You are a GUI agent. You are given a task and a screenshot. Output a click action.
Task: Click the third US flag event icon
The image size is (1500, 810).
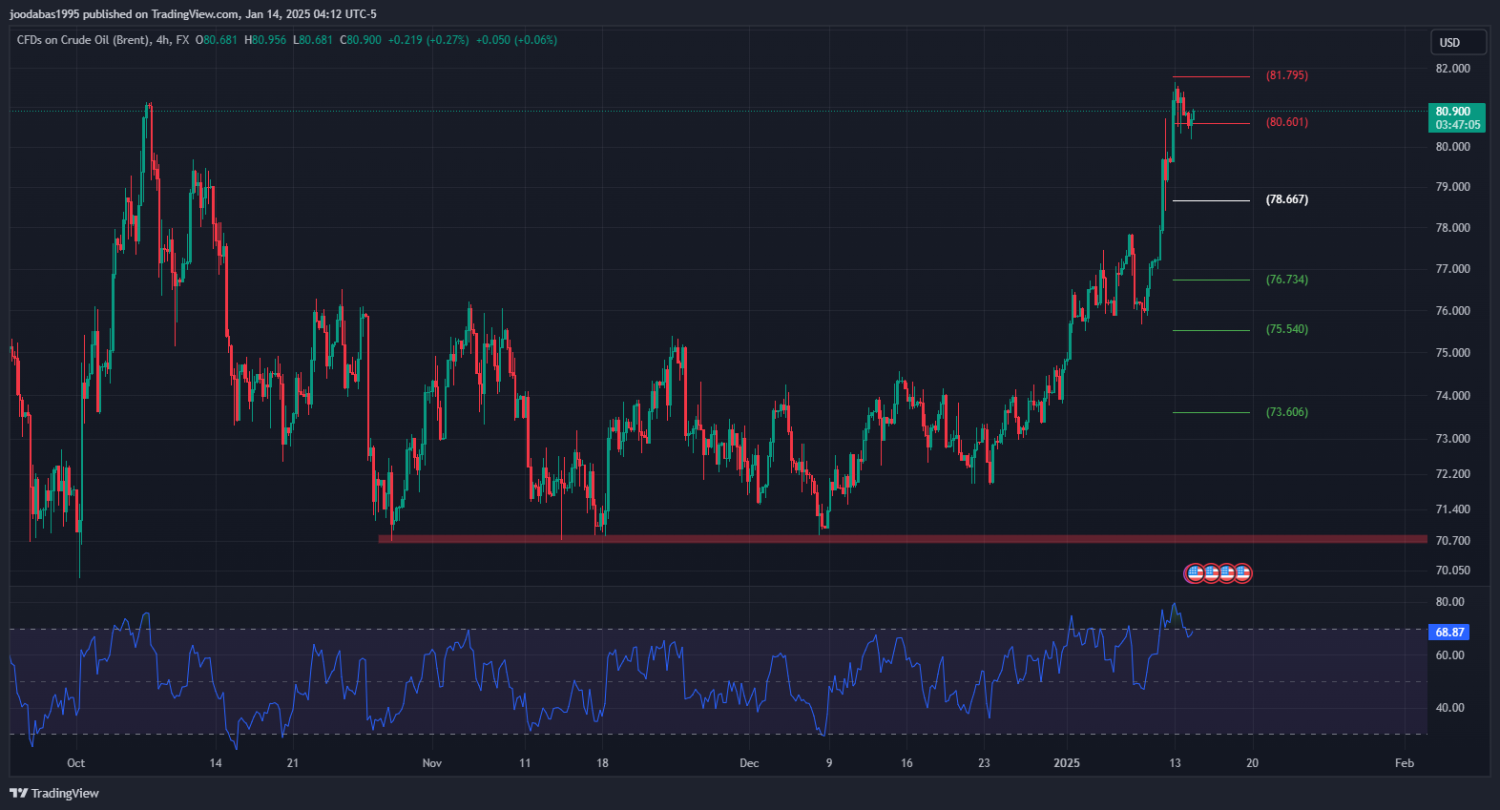(x=1226, y=573)
